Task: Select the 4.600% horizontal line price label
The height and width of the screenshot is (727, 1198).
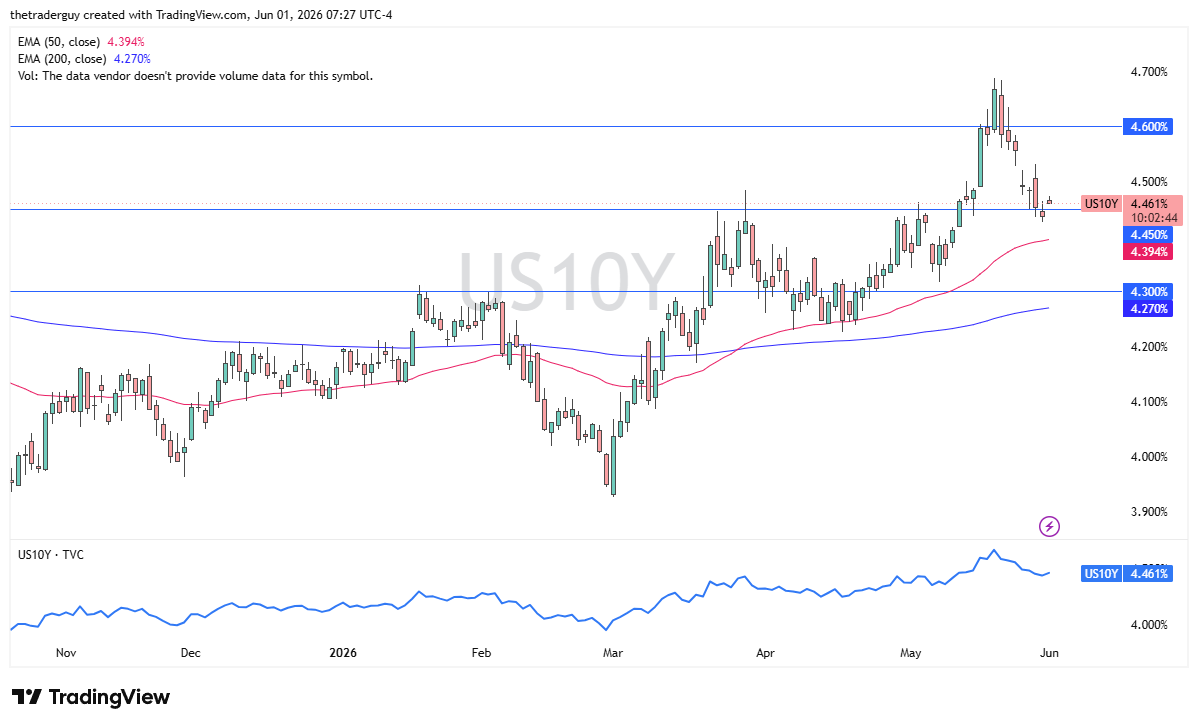Action: click(1147, 127)
